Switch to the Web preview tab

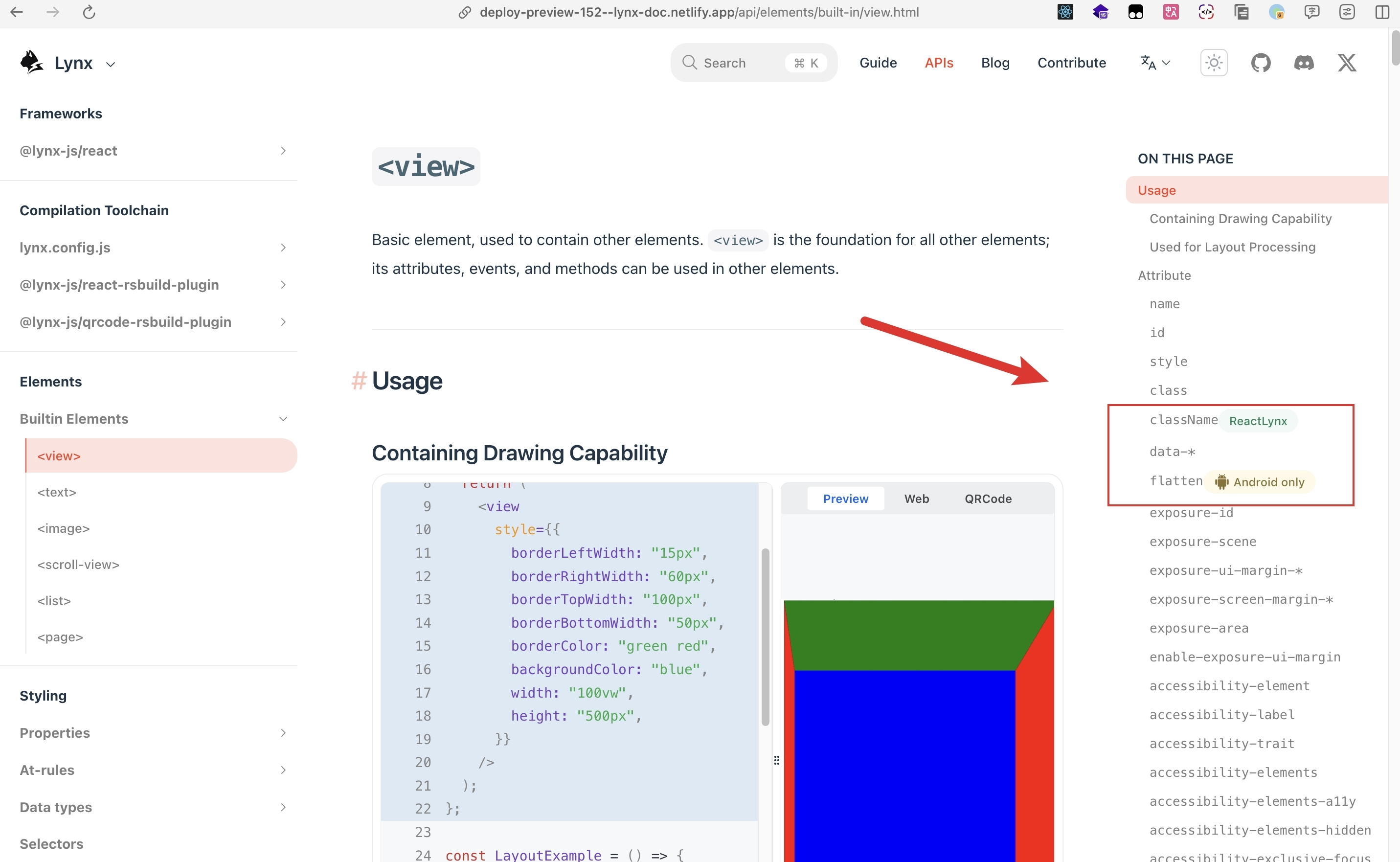pyautogui.click(x=916, y=499)
